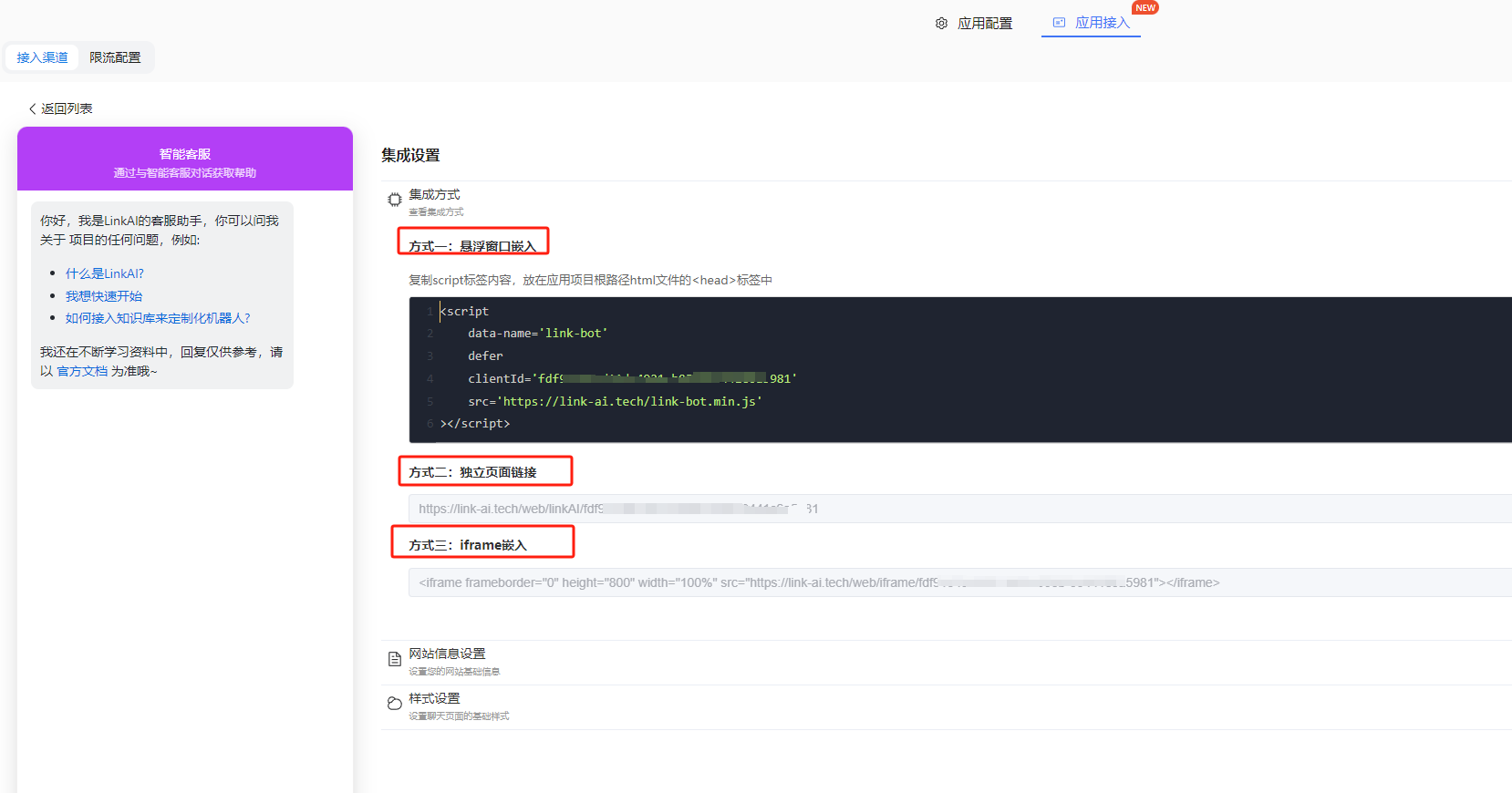This screenshot has height=793, width=1512.
Task: Switch to the 应用接入 tab
Action: tap(1091, 23)
